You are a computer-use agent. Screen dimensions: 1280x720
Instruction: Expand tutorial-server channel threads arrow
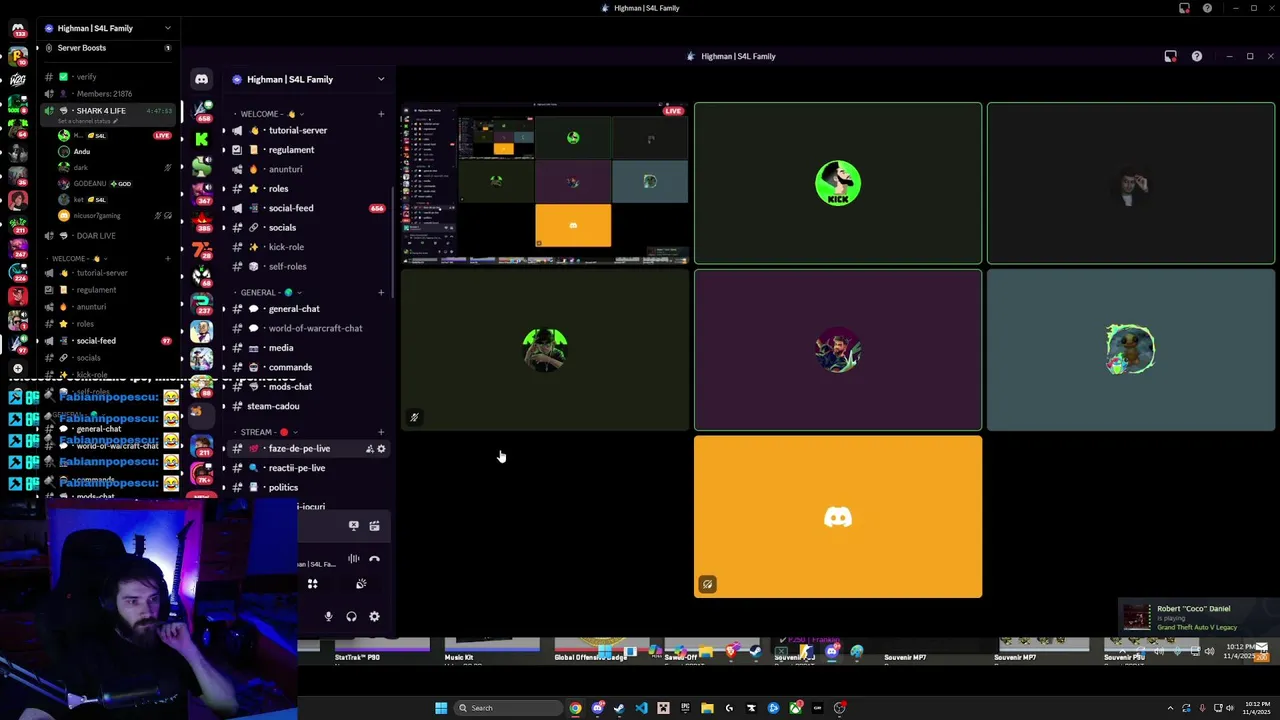tap(224, 131)
